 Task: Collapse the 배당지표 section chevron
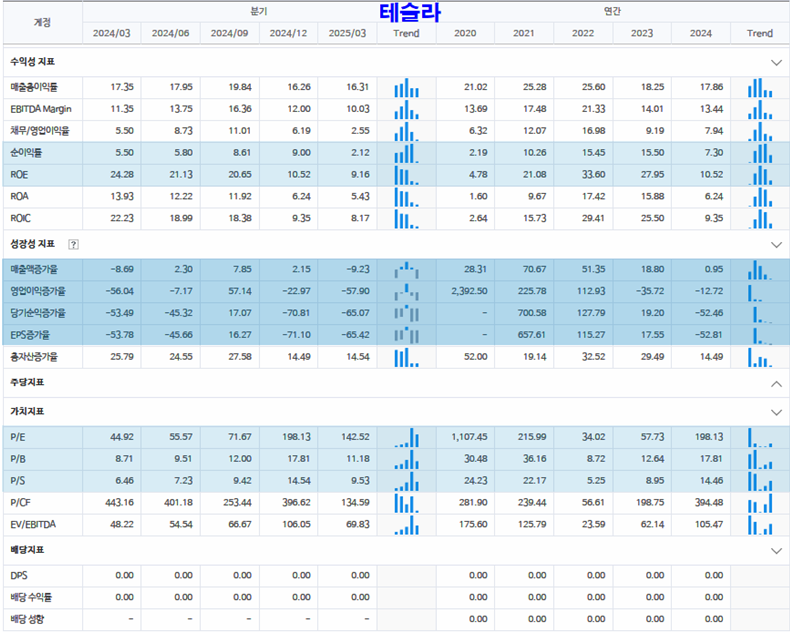click(776, 550)
